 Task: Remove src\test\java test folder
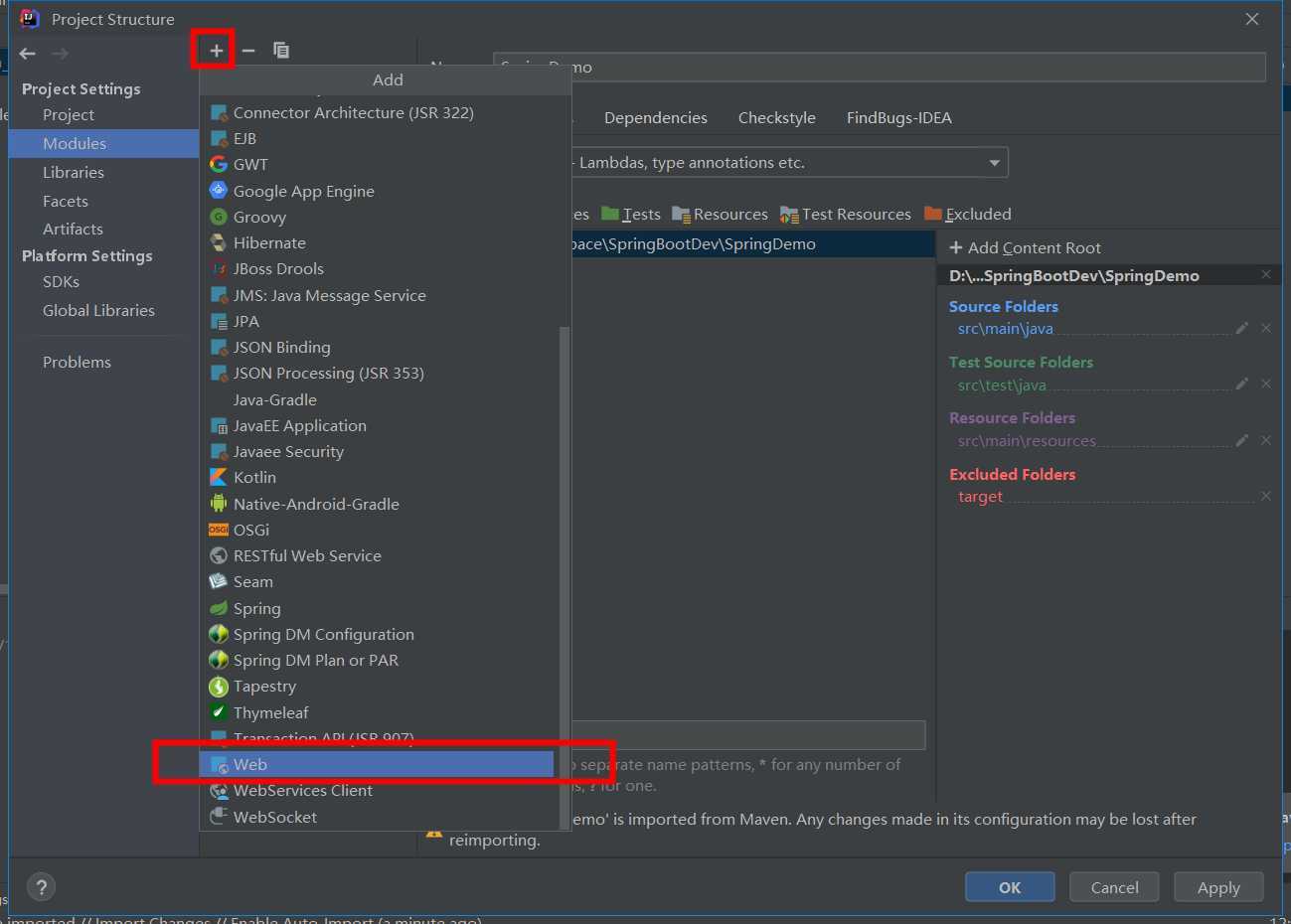(x=1266, y=384)
